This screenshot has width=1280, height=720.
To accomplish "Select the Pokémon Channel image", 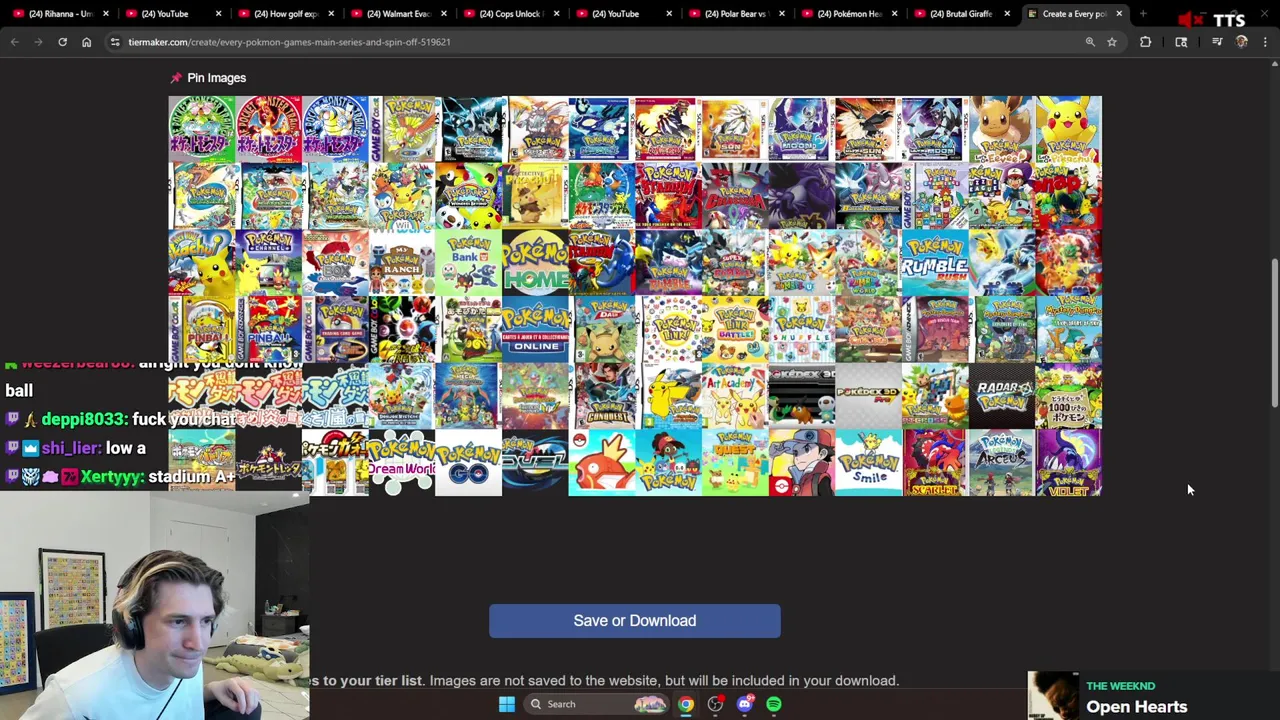I will (x=268, y=263).
